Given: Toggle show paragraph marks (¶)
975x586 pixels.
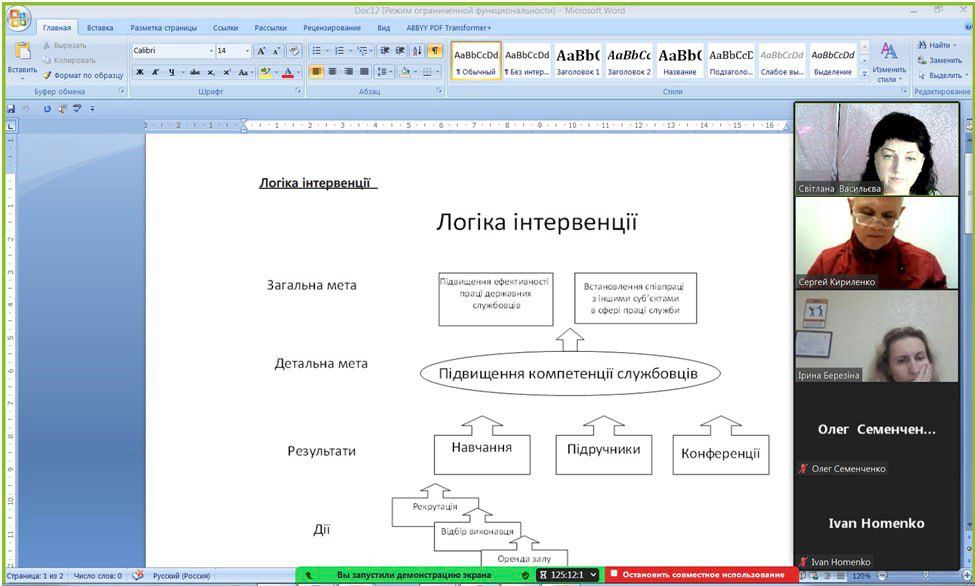Looking at the screenshot, I should pyautogui.click(x=434, y=51).
